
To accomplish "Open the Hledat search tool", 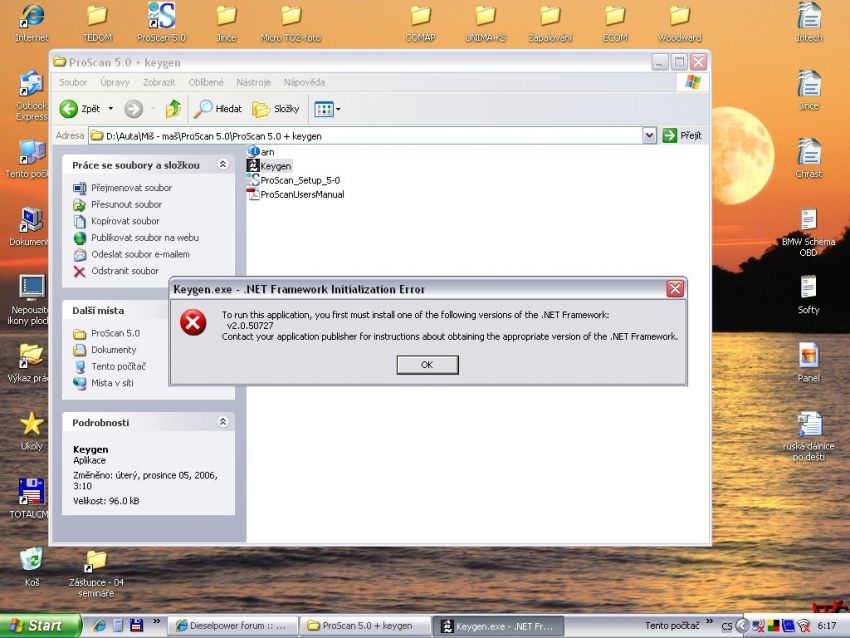I will [218, 109].
